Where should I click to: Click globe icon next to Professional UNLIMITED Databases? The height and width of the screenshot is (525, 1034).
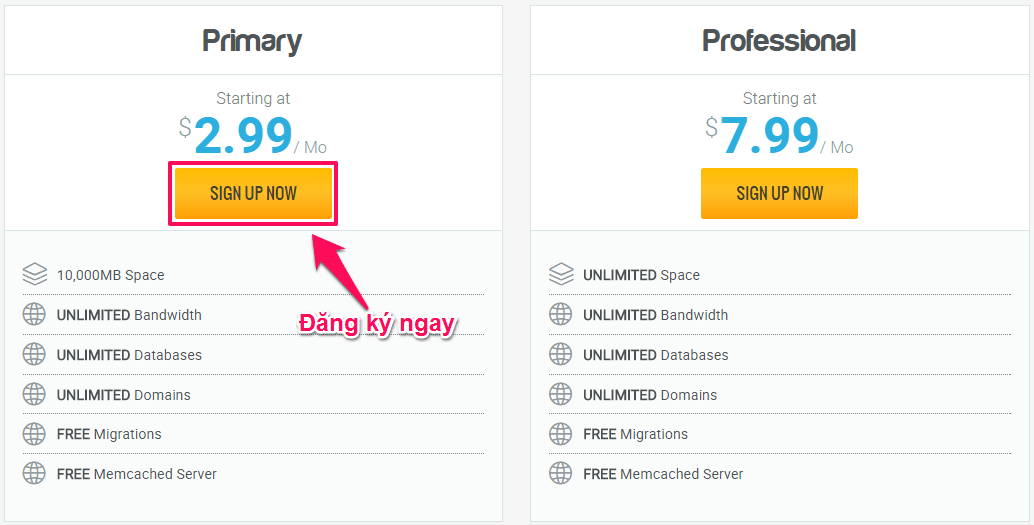561,354
